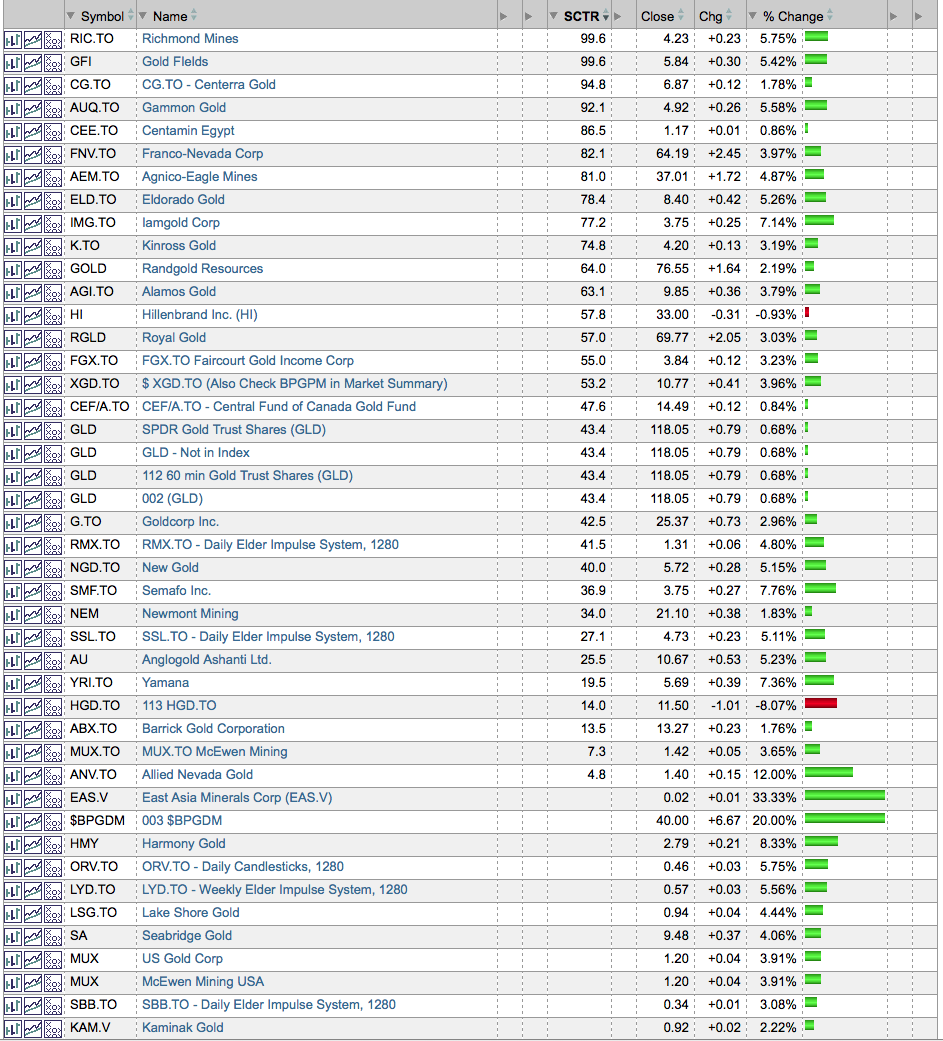
Task: Expand the collapsed column arrow right after SCTR
Action: (618, 17)
